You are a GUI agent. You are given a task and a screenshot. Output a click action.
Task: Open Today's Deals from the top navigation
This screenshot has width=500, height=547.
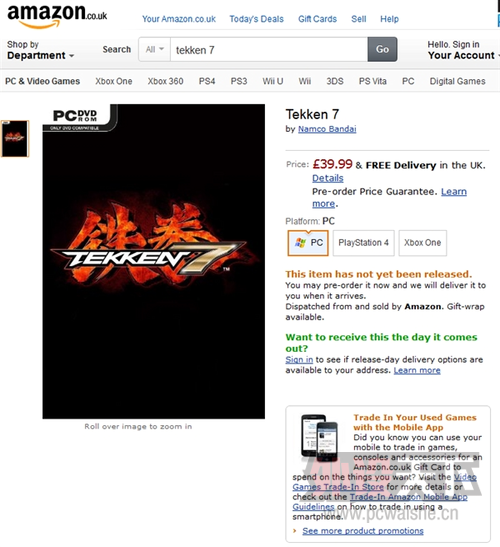tap(256, 19)
